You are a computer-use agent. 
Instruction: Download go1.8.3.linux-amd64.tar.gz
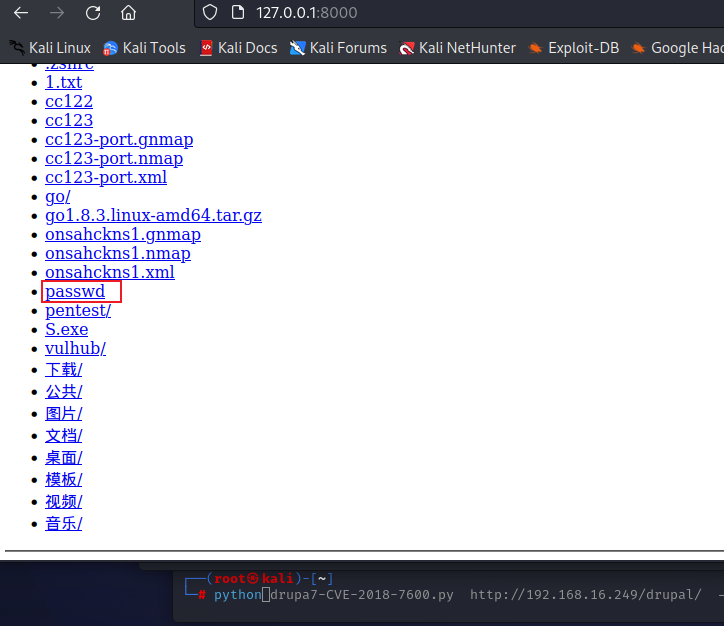point(153,216)
